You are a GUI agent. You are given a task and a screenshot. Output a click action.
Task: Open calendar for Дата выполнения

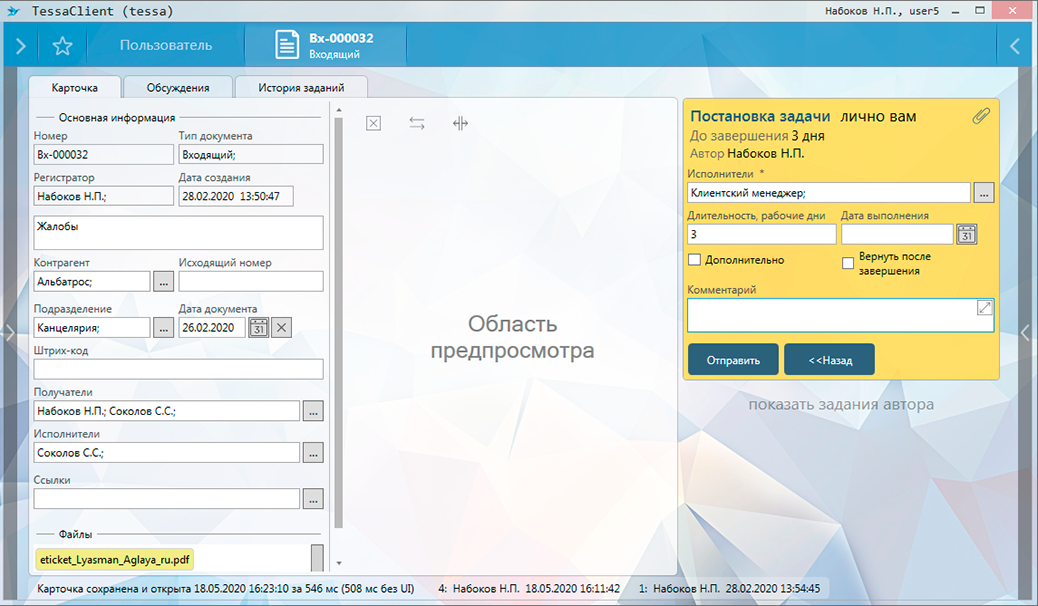(x=966, y=234)
